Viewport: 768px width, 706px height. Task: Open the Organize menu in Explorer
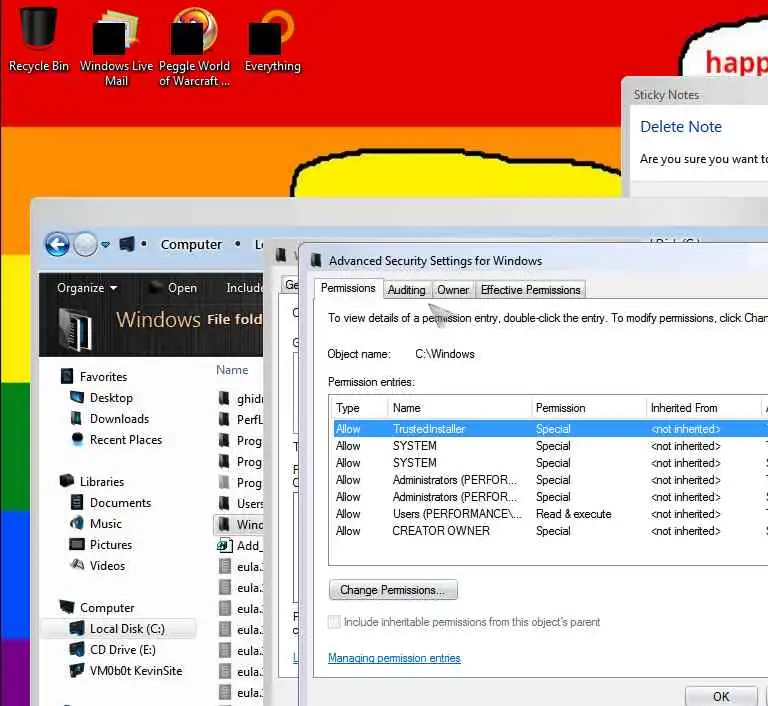(x=87, y=288)
